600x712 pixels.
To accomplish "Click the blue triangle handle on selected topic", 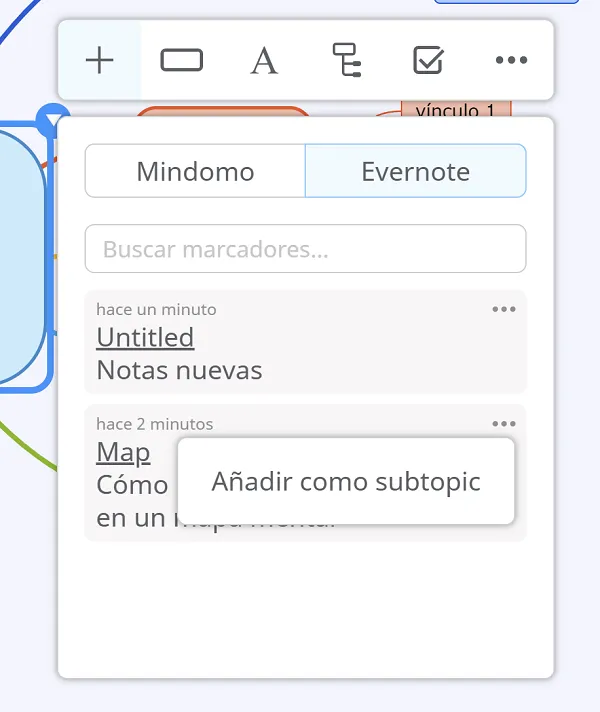I will pos(52,118).
